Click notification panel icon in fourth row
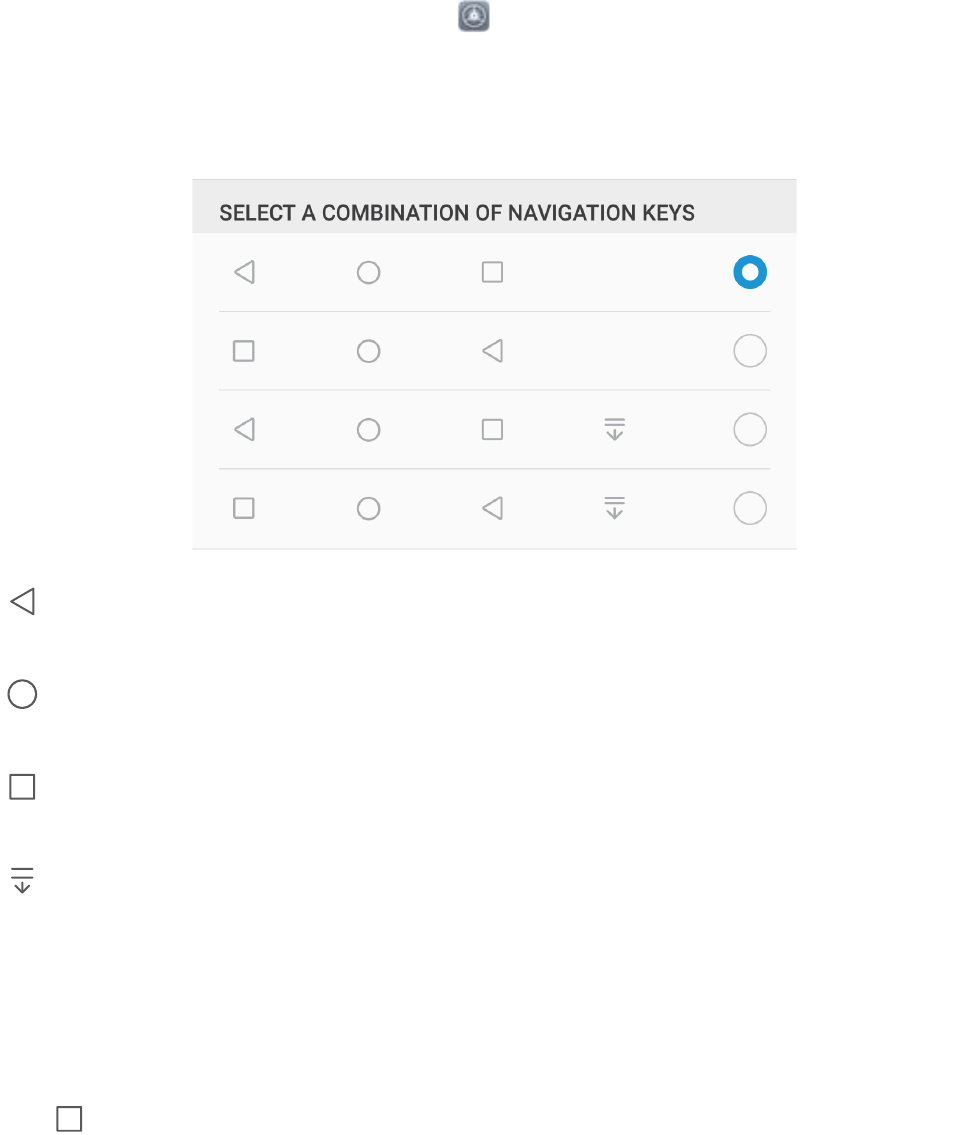Viewport: 975px width, 1135px height. tap(615, 509)
